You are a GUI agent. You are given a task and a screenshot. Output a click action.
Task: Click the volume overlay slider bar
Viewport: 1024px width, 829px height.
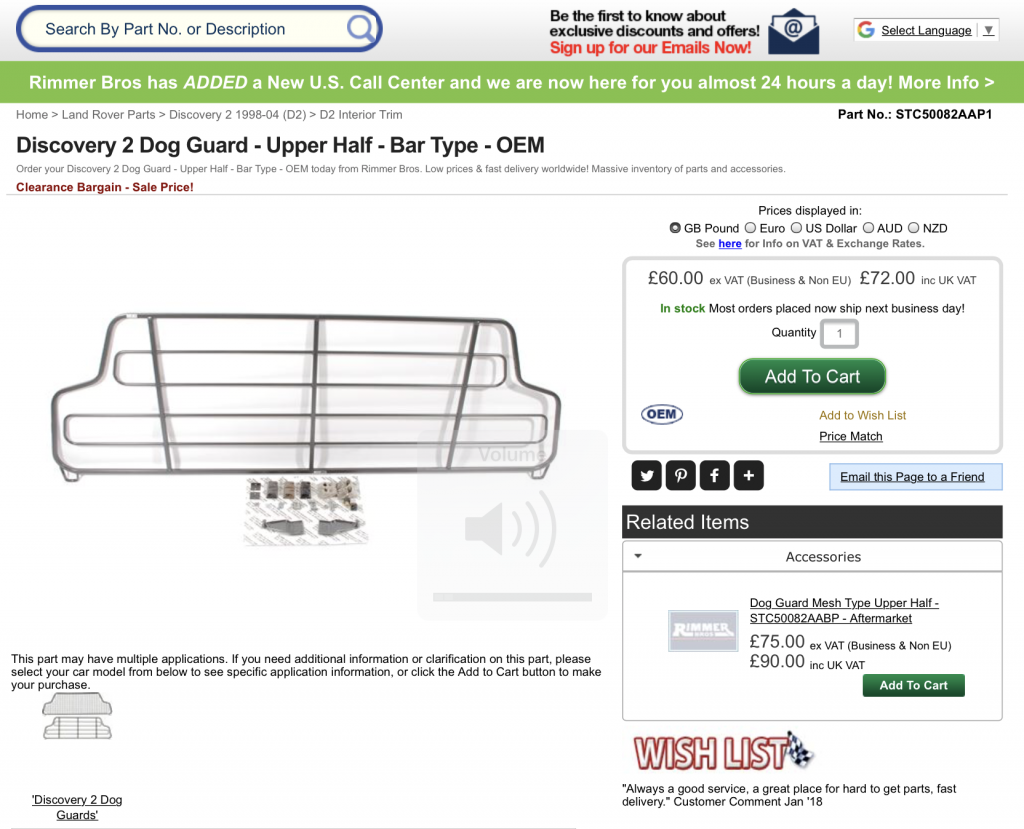click(x=512, y=597)
